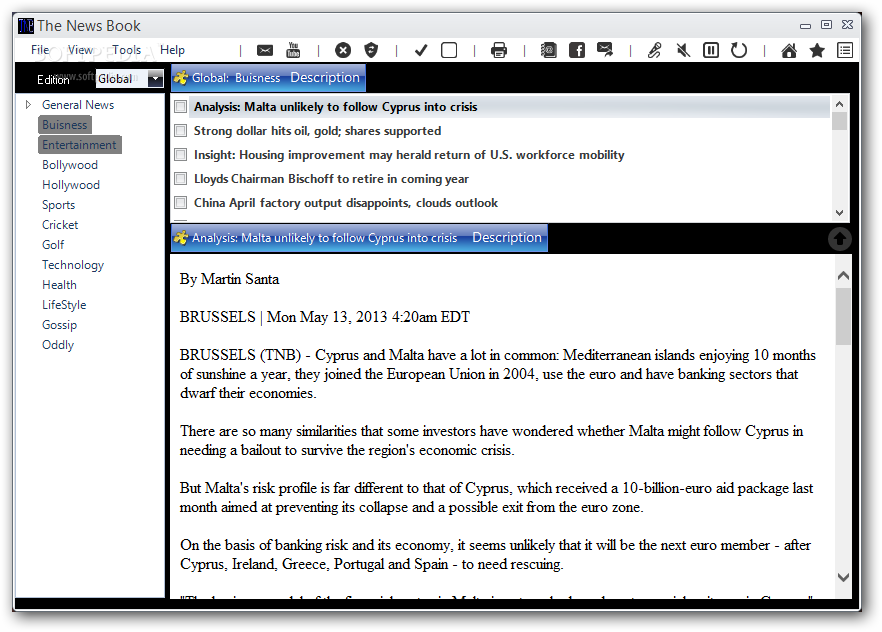Open the Oddly category
This screenshot has height=632, width=882.
pos(58,345)
